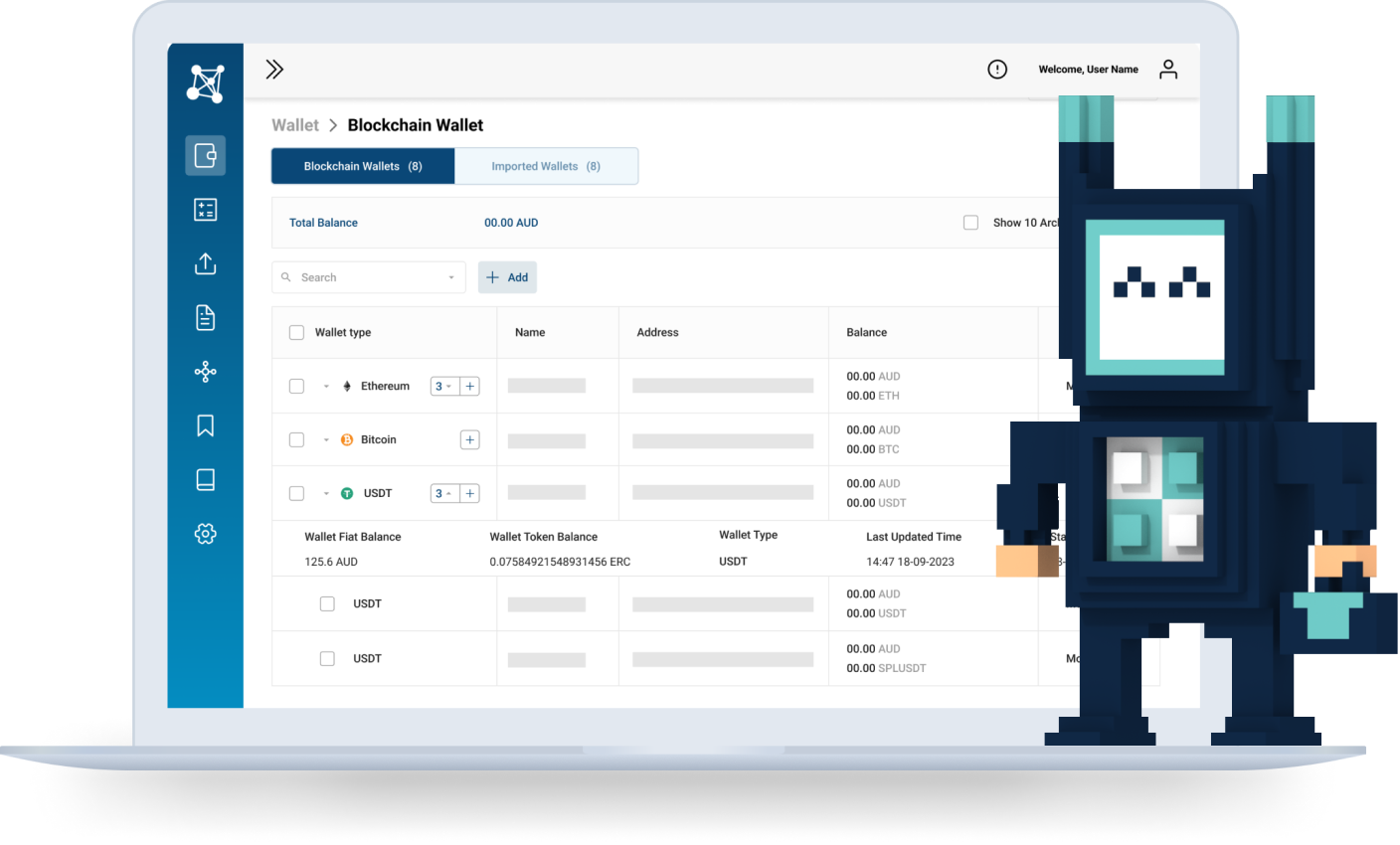The width and height of the screenshot is (1400, 845).
Task: Open the Wallet breadcrumb link
Action: tap(294, 124)
